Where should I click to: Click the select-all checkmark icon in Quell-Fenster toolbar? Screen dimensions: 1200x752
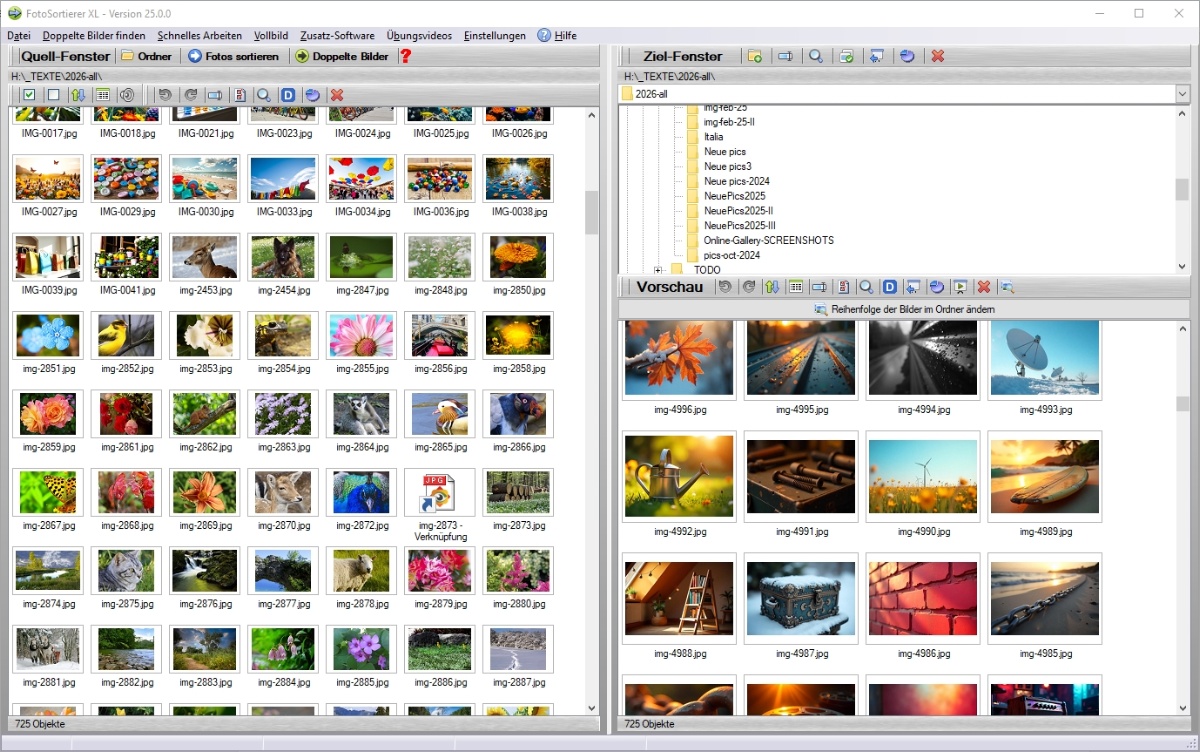29,95
